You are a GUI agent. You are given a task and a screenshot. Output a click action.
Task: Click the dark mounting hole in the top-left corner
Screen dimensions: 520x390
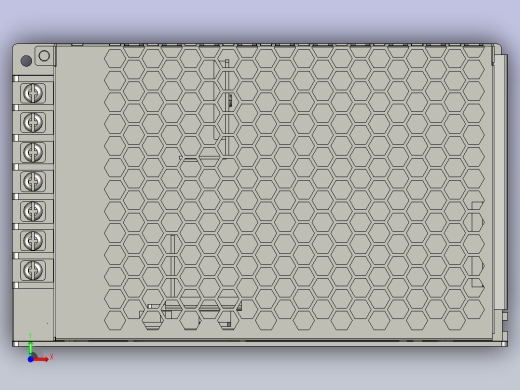coord(26,61)
